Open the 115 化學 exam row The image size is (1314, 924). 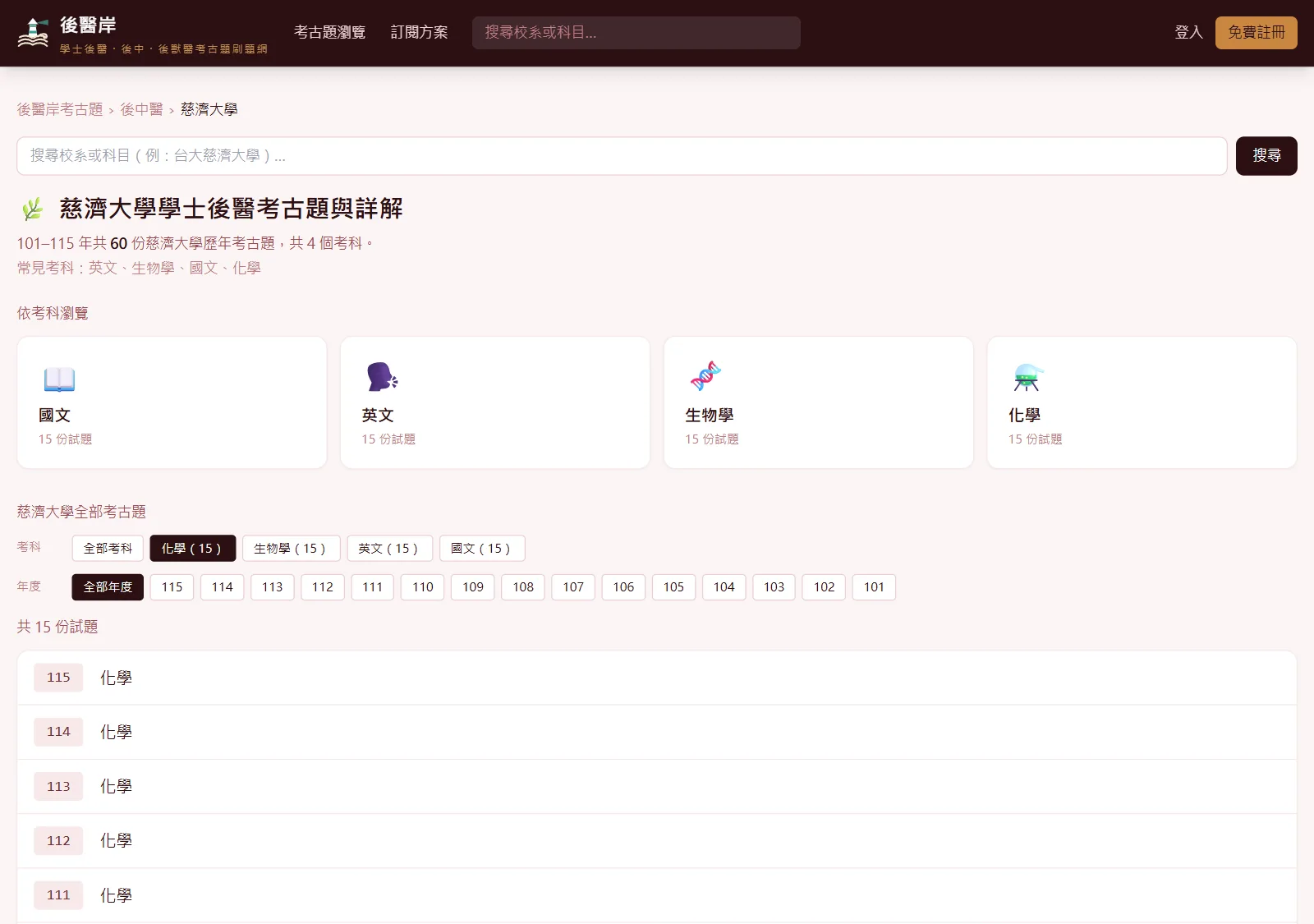(x=657, y=678)
